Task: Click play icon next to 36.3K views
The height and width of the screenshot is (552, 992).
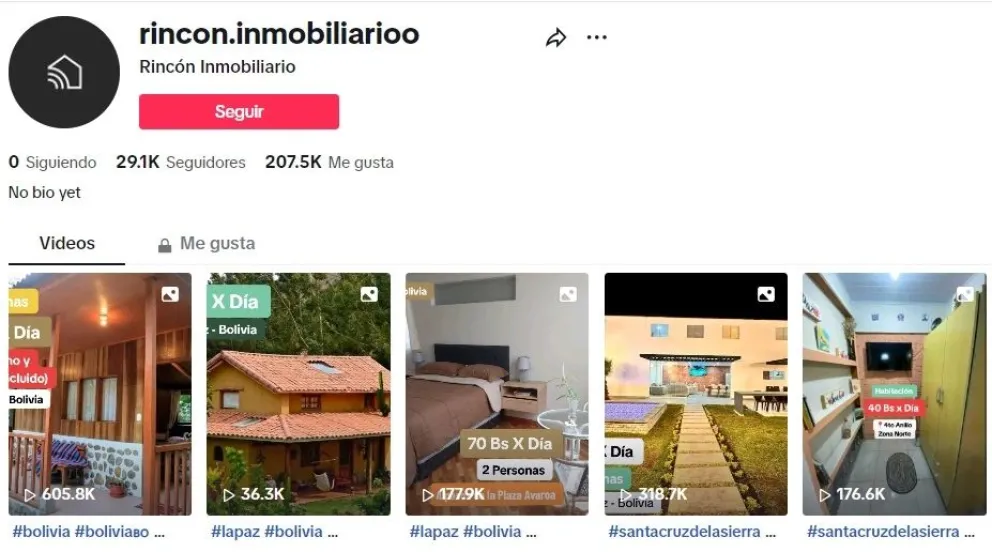Action: click(229, 494)
